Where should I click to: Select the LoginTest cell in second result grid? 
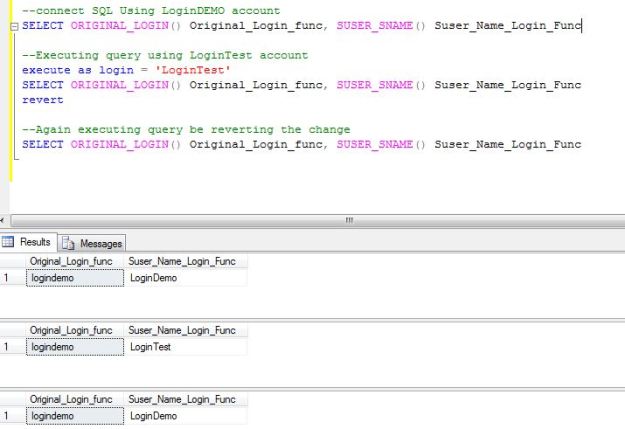(x=150, y=347)
